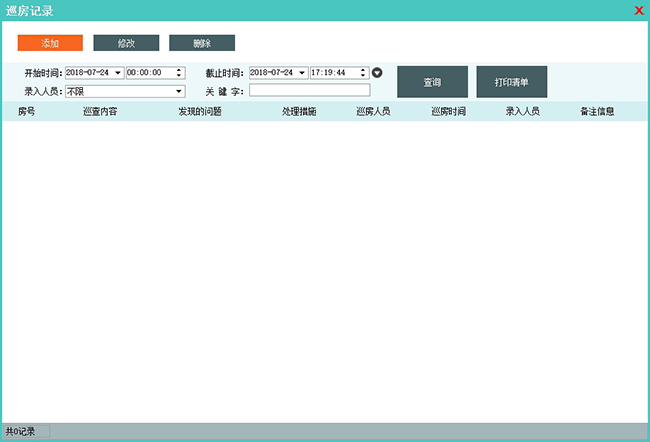Click the orange 添加 (Add) button
The image size is (650, 442).
(50, 43)
